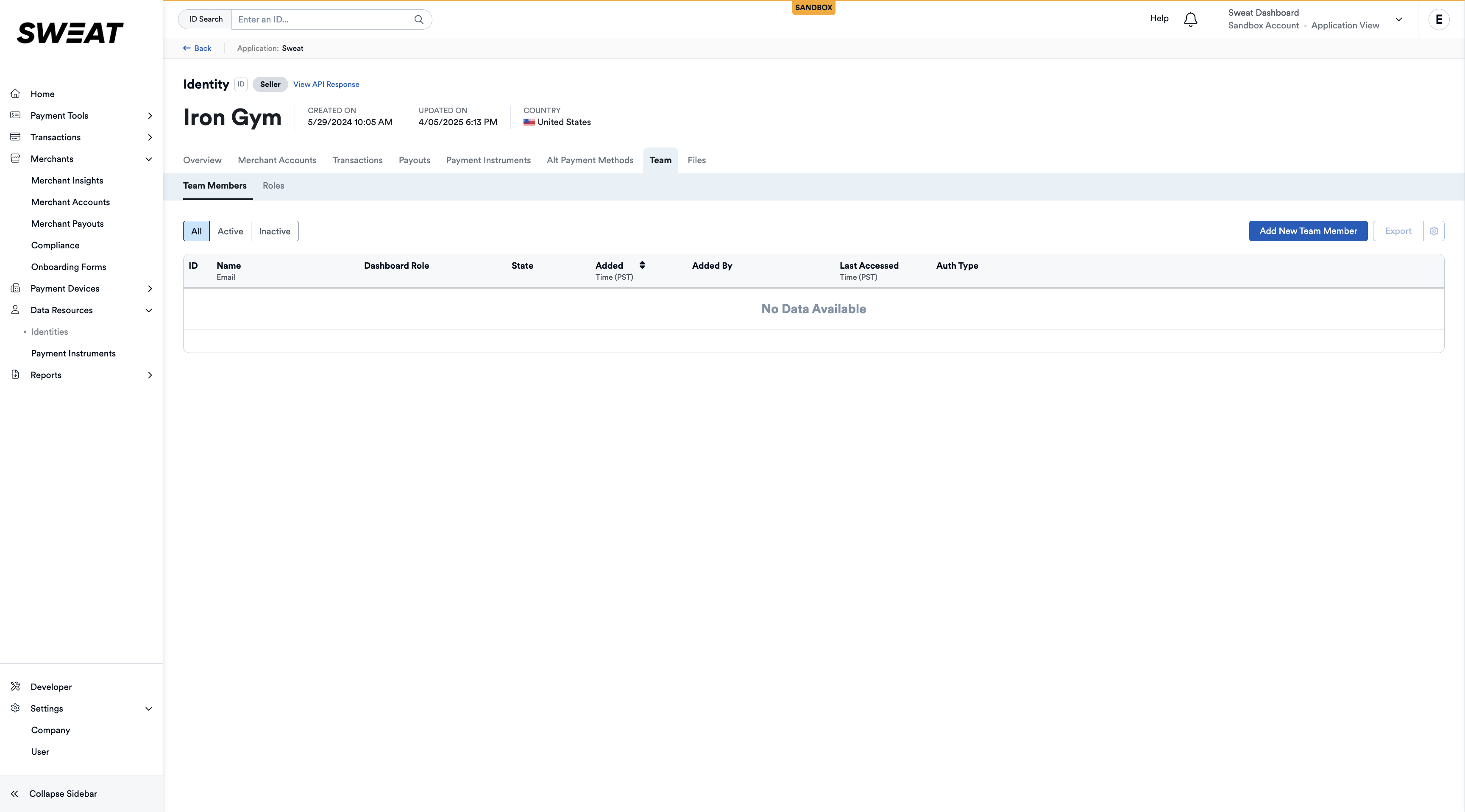Select the Active filter toggle

(230, 231)
